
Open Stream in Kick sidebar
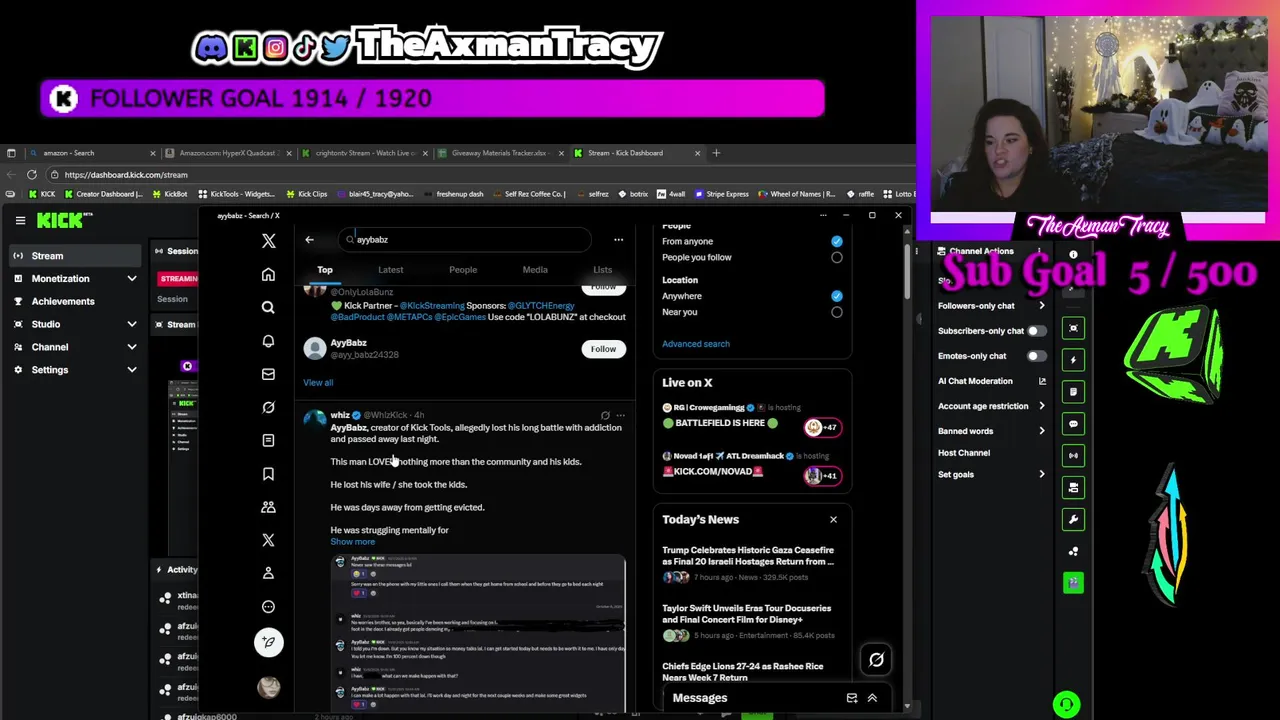(x=74, y=256)
